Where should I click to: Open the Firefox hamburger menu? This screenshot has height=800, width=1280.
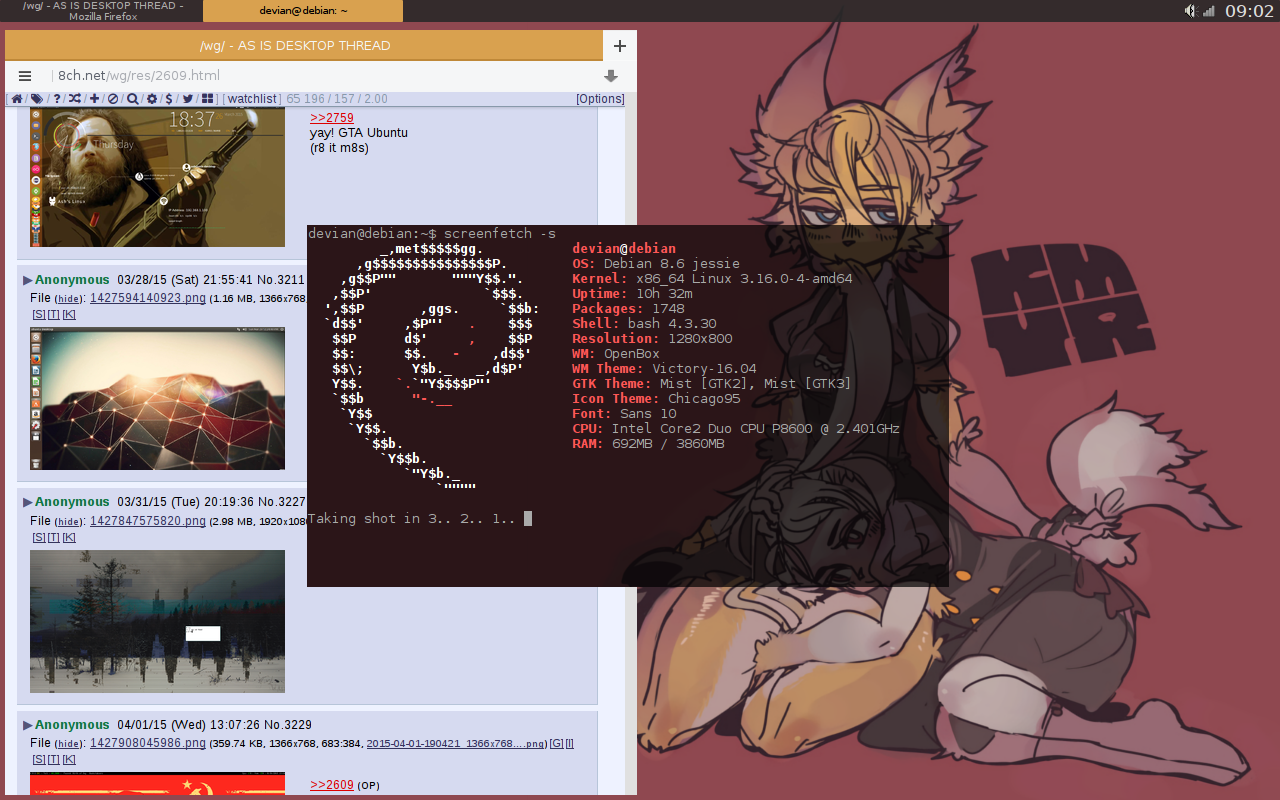tap(25, 76)
